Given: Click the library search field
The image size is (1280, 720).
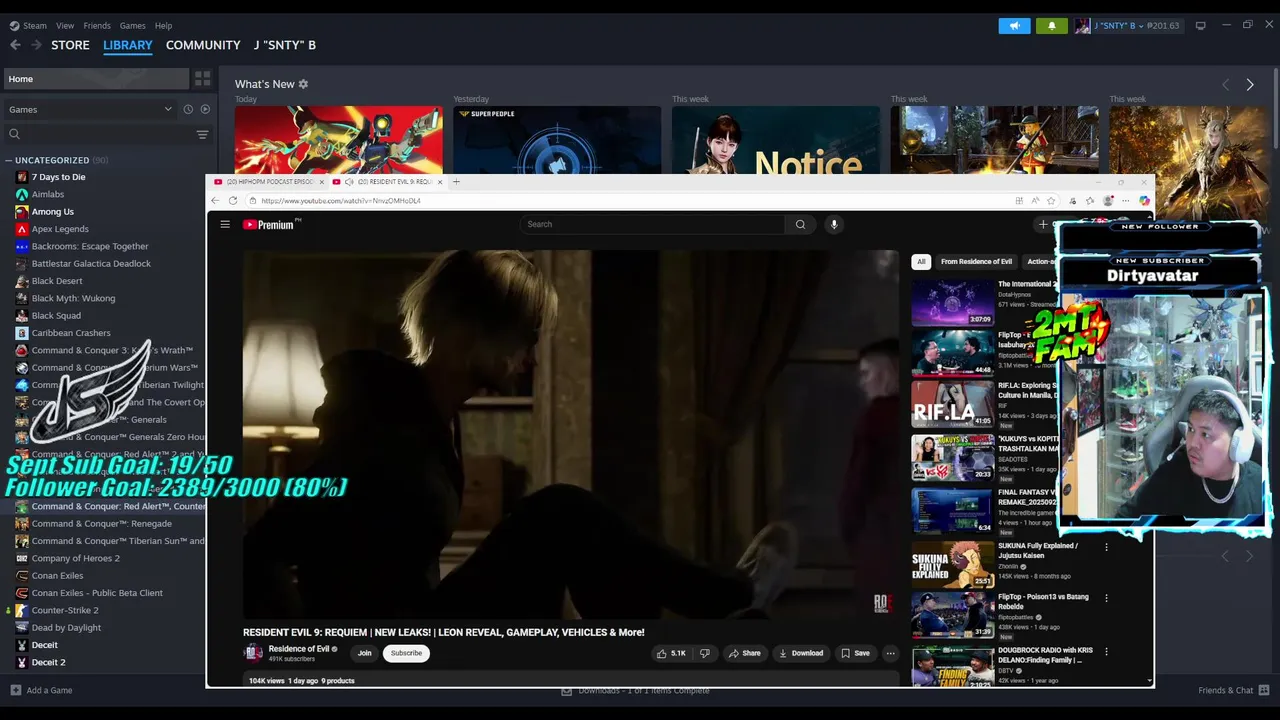Looking at the screenshot, I should (x=100, y=134).
